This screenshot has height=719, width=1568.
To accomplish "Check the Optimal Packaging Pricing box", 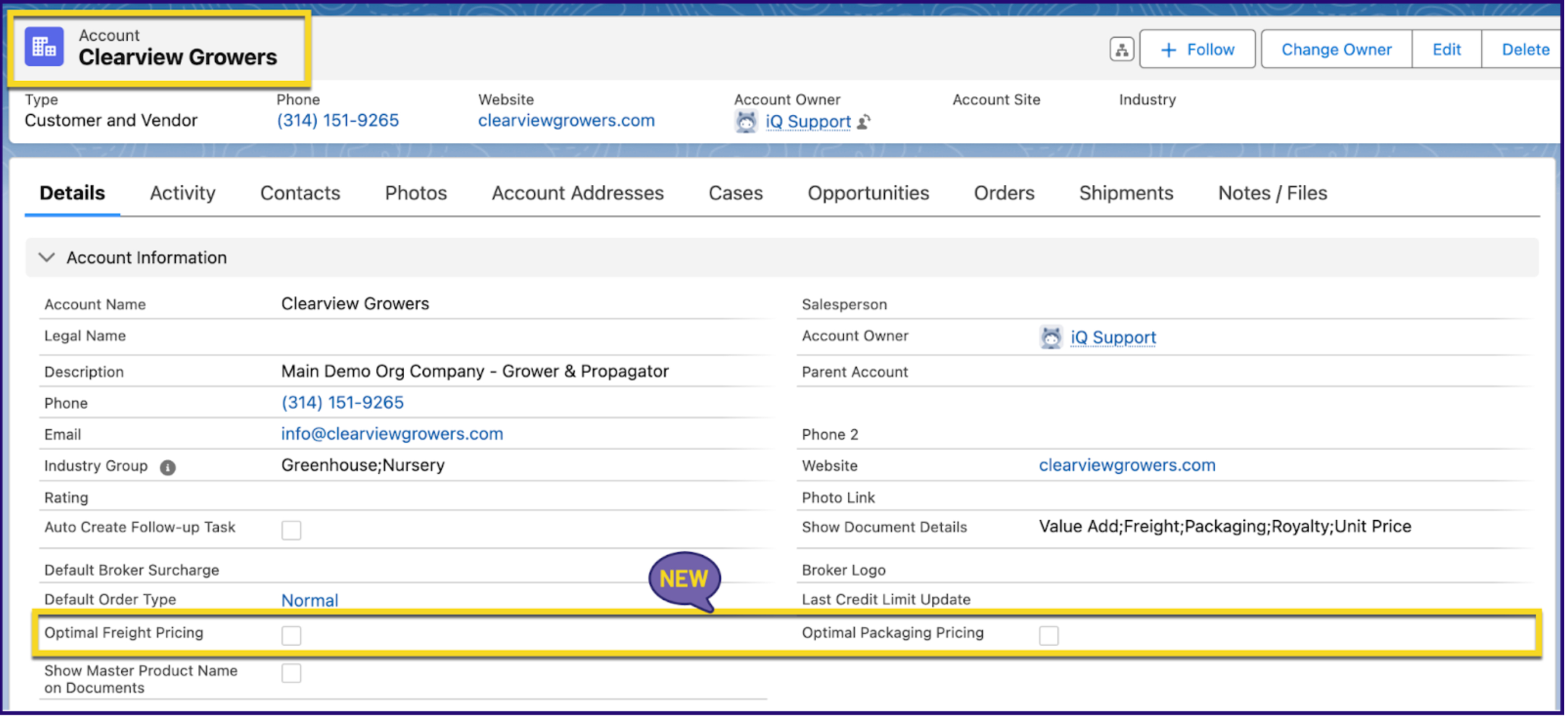I will pyautogui.click(x=1049, y=635).
